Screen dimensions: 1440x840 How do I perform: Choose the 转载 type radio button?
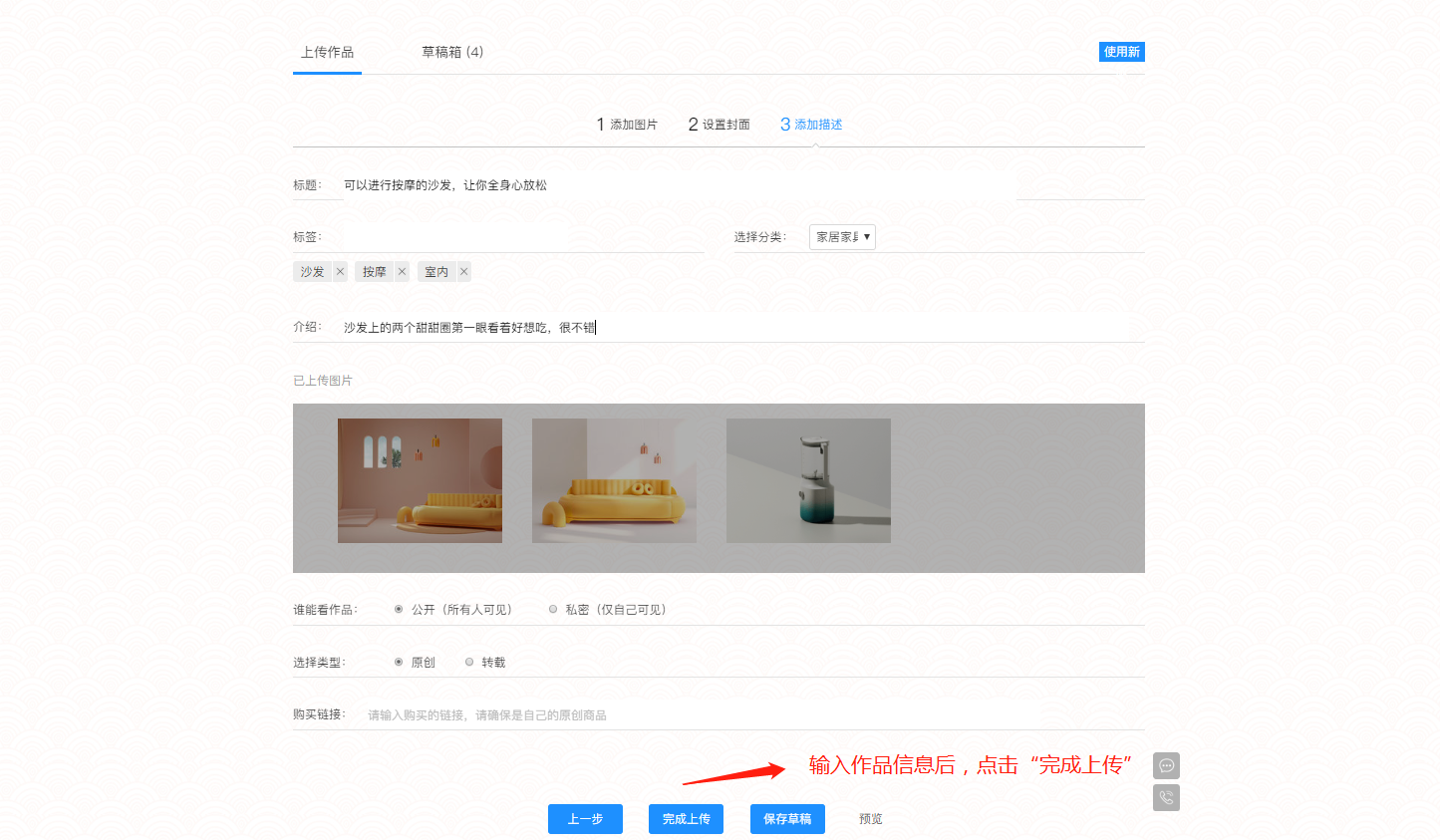click(x=468, y=661)
